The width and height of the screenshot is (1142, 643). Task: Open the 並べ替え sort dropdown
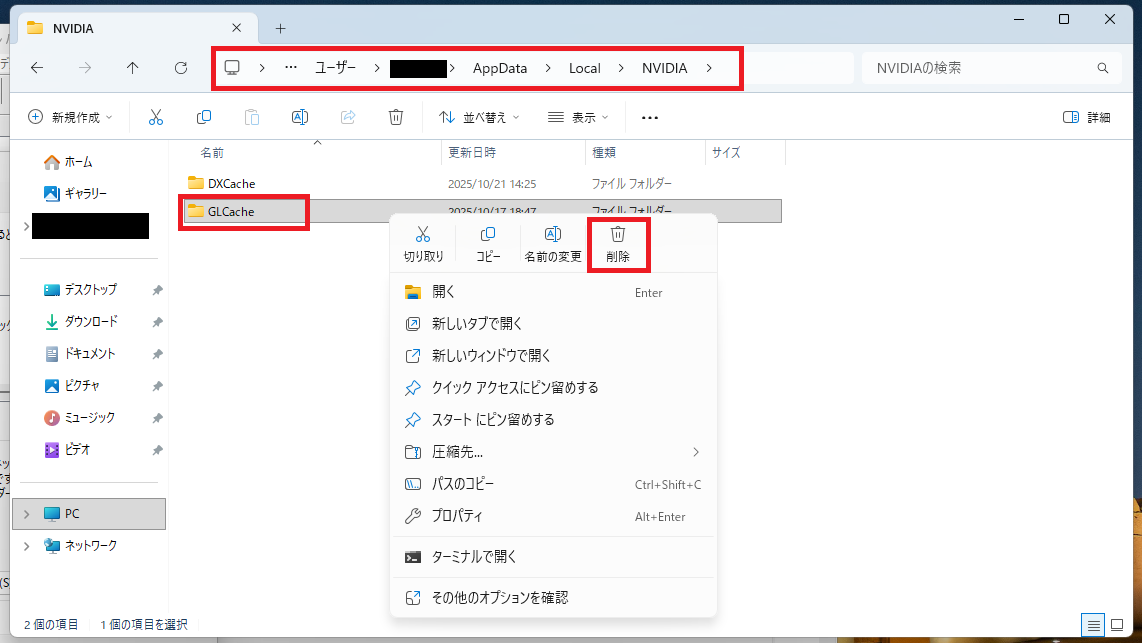click(x=480, y=117)
